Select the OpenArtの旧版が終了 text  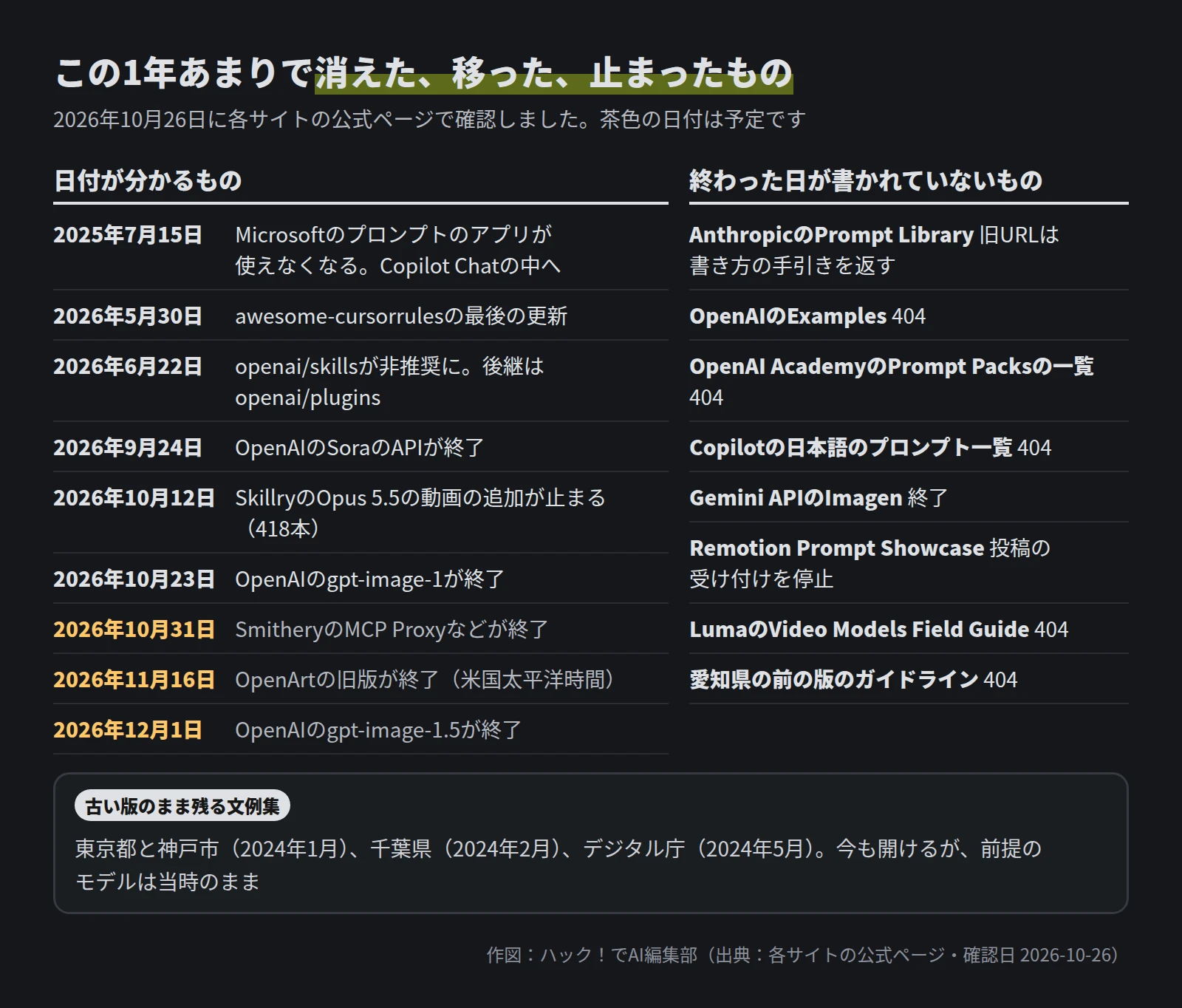(x=426, y=679)
